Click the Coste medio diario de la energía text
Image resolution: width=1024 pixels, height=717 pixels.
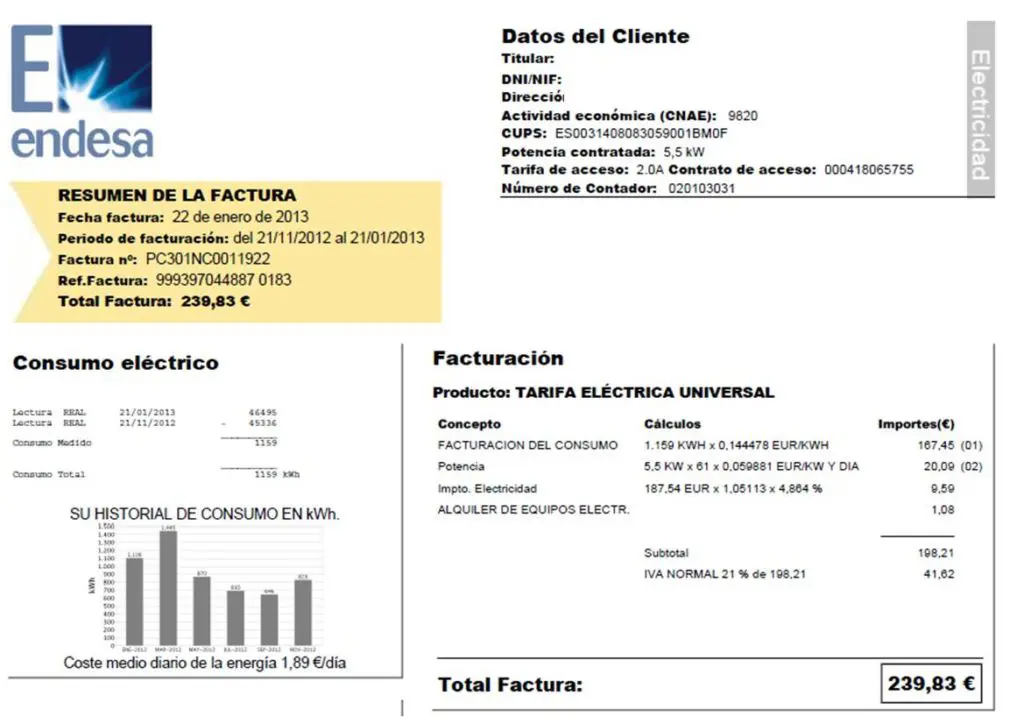(205, 663)
